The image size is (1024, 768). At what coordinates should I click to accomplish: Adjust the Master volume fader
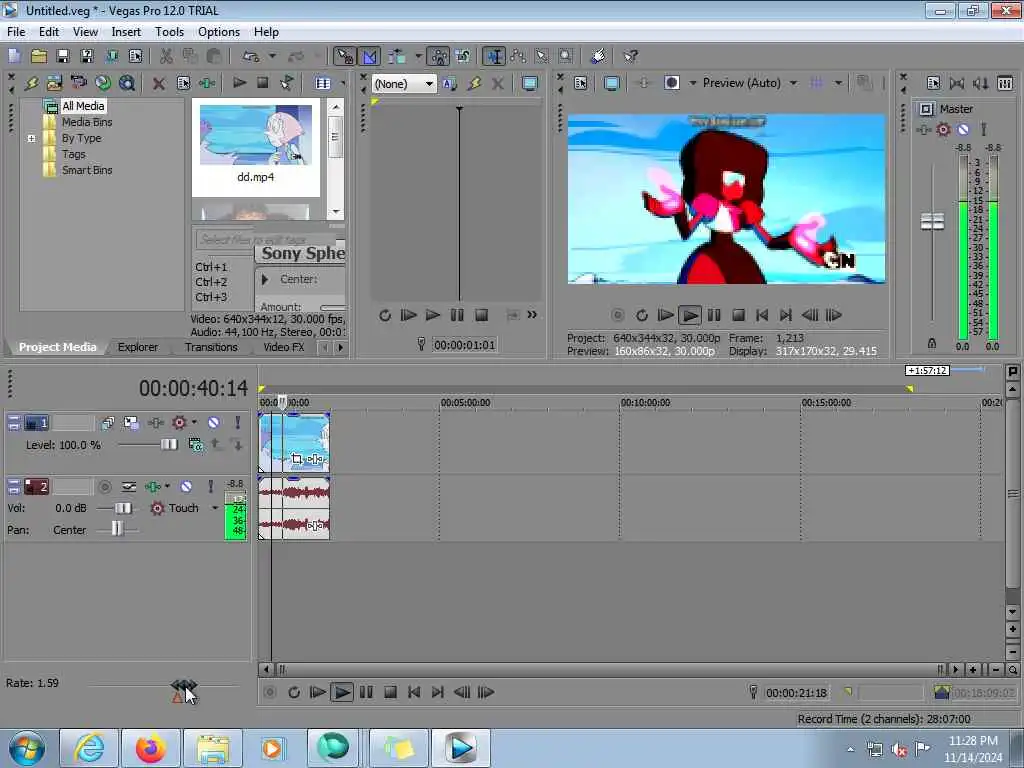point(932,221)
